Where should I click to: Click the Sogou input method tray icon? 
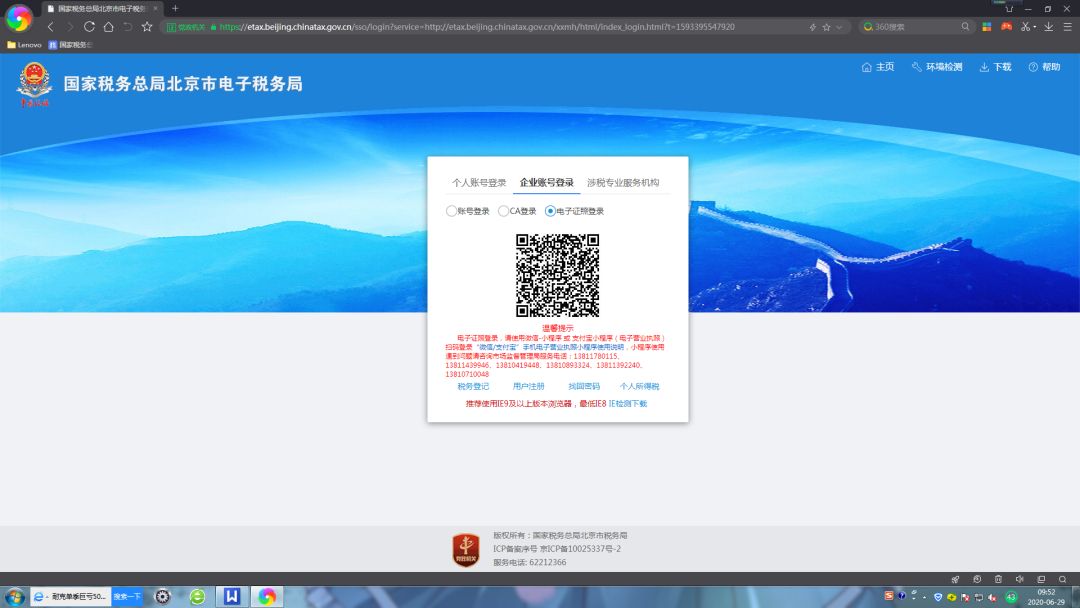(889, 596)
